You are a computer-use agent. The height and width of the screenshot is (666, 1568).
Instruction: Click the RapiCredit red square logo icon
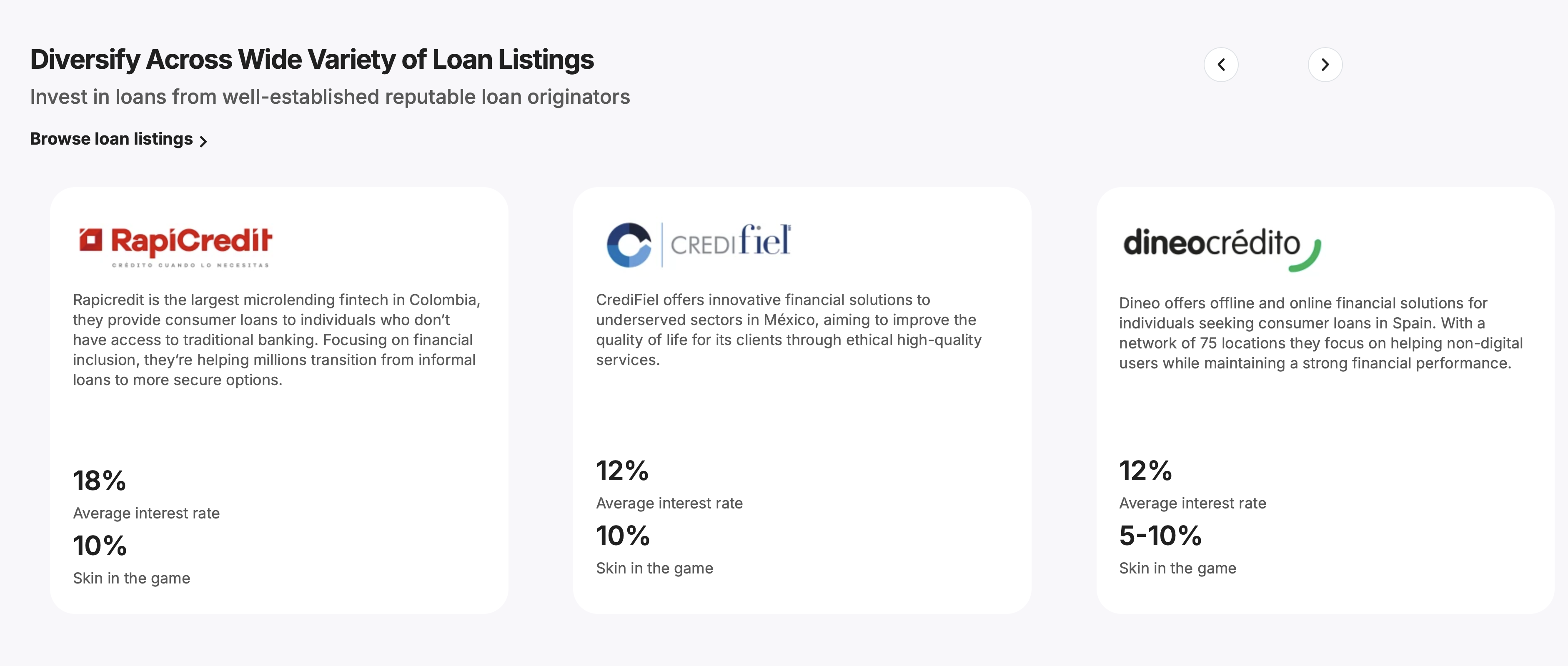[x=91, y=240]
